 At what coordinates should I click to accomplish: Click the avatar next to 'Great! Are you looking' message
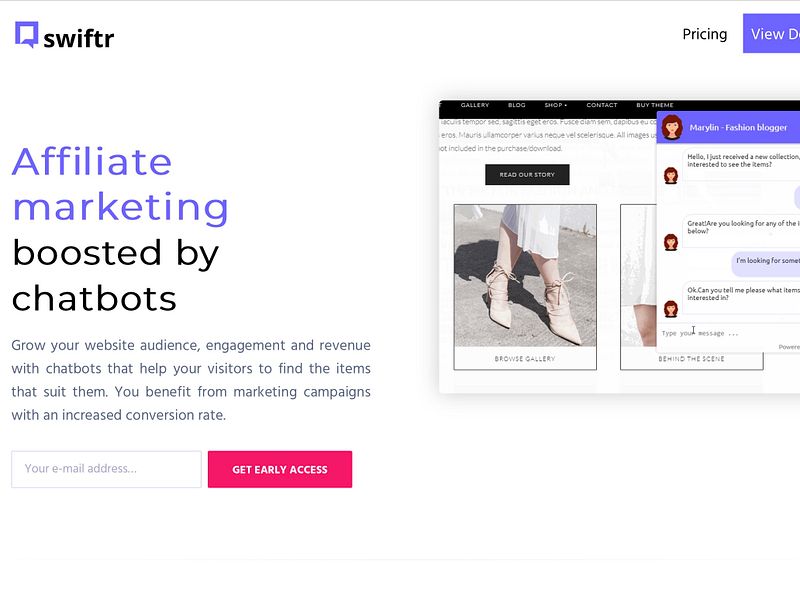point(671,242)
